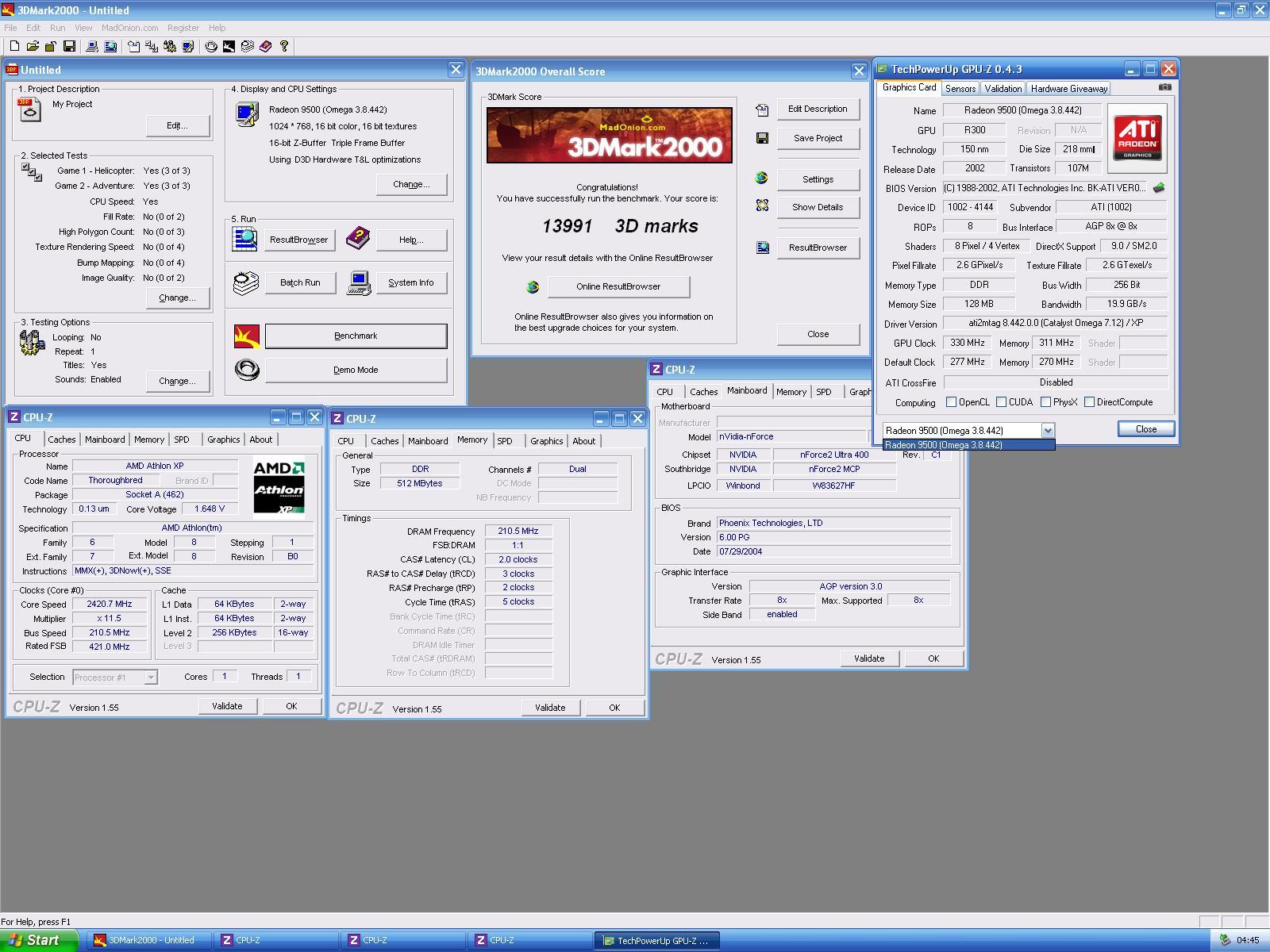Image resolution: width=1270 pixels, height=952 pixels.
Task: Click the Online ResultBrowser button
Action: 618,286
